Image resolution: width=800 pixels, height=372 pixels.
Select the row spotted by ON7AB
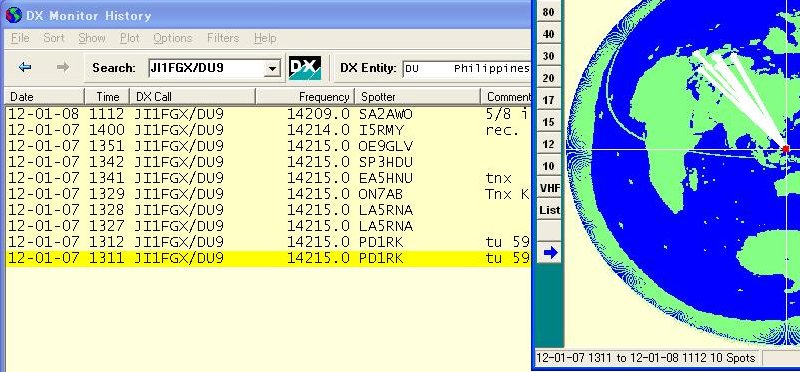tap(268, 194)
